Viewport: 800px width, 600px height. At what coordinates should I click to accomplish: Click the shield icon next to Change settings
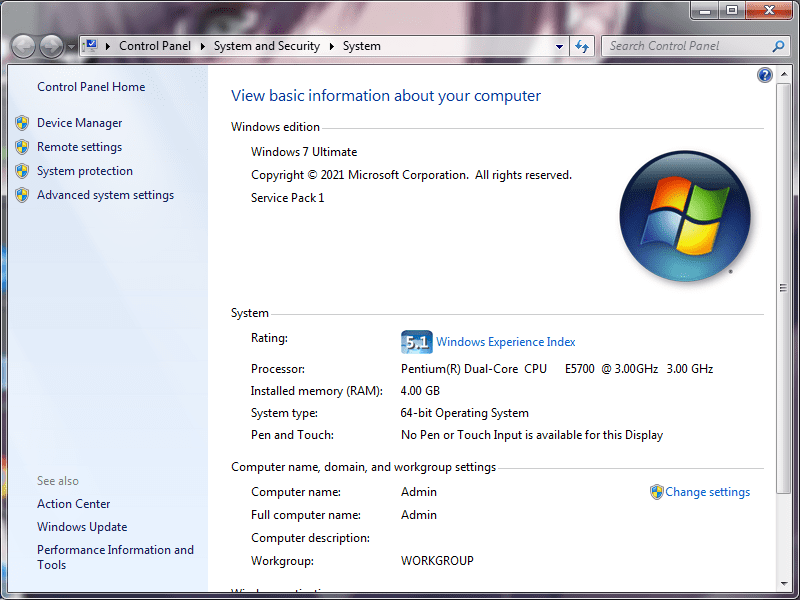(656, 492)
